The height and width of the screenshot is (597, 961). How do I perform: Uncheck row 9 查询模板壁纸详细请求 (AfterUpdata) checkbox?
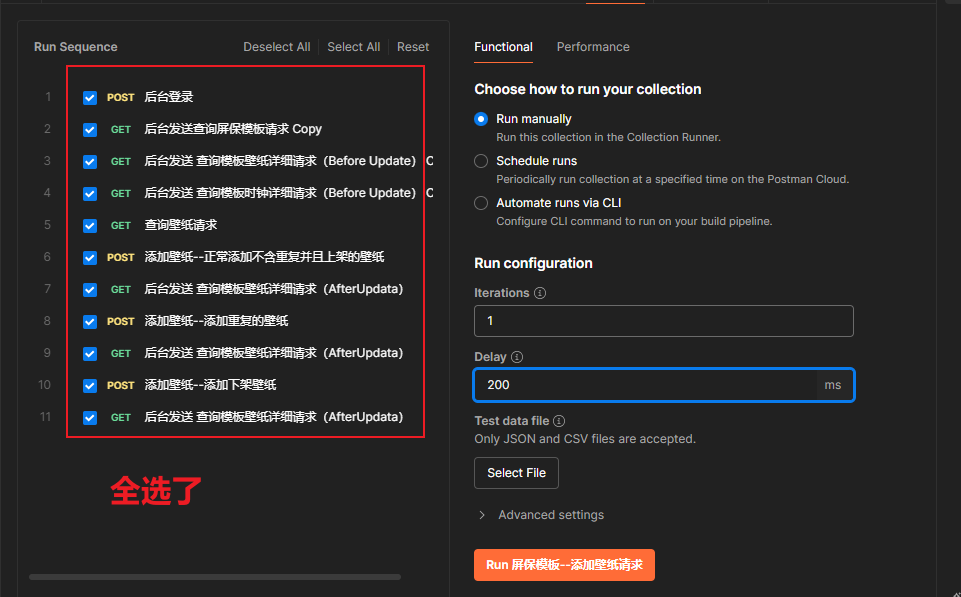90,354
